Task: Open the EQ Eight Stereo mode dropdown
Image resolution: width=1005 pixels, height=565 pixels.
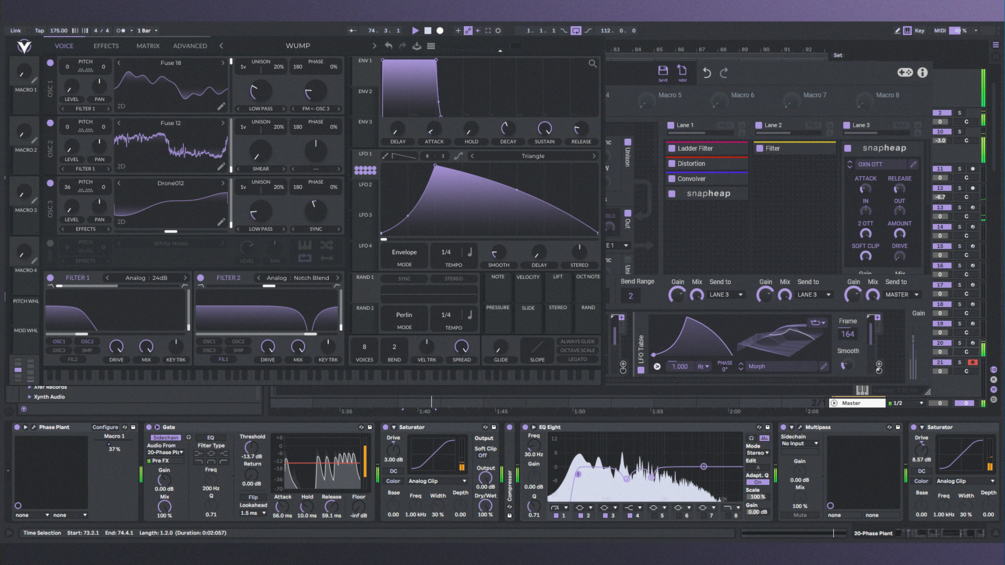Action: (x=757, y=452)
